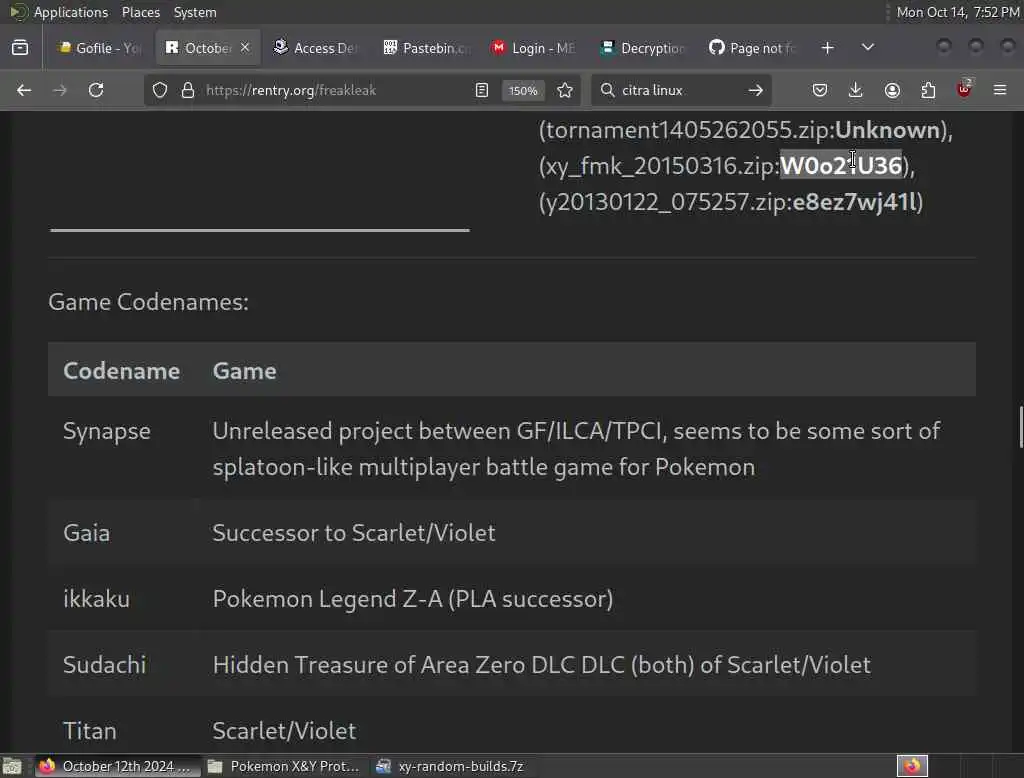Toggle reader view icon
1024x778 pixels.
(x=482, y=90)
